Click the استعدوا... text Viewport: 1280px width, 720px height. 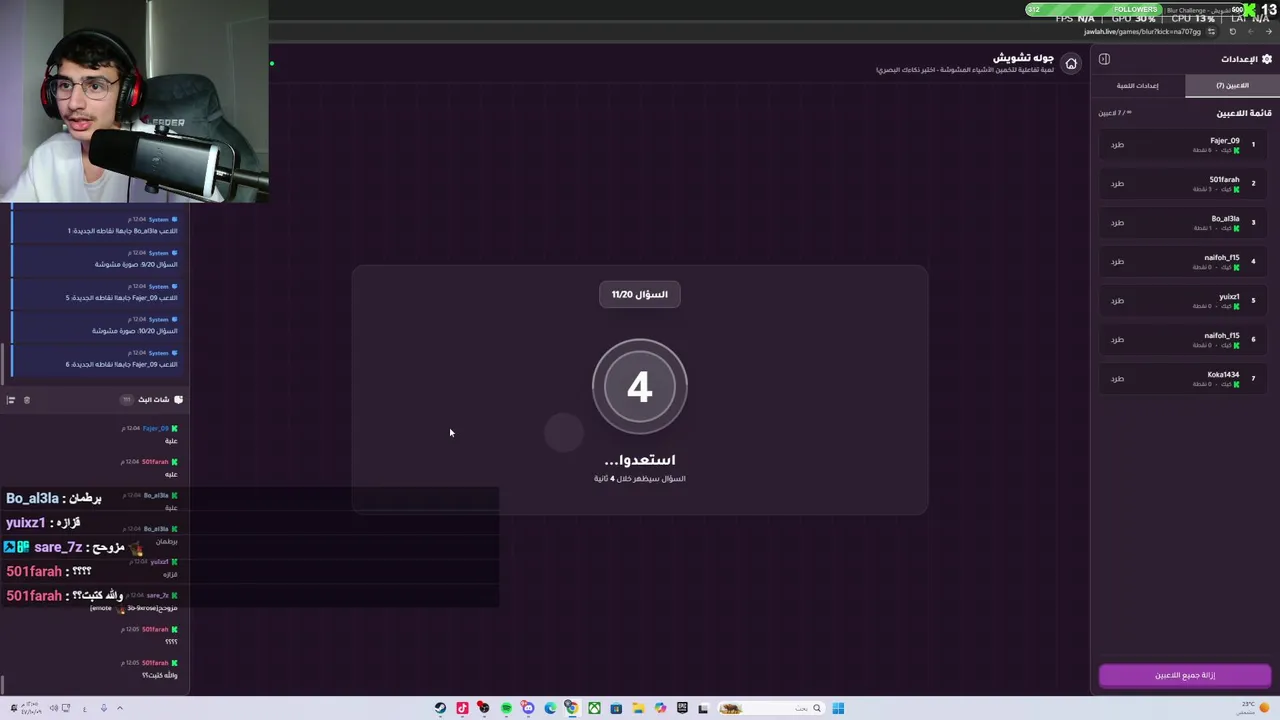(x=640, y=460)
